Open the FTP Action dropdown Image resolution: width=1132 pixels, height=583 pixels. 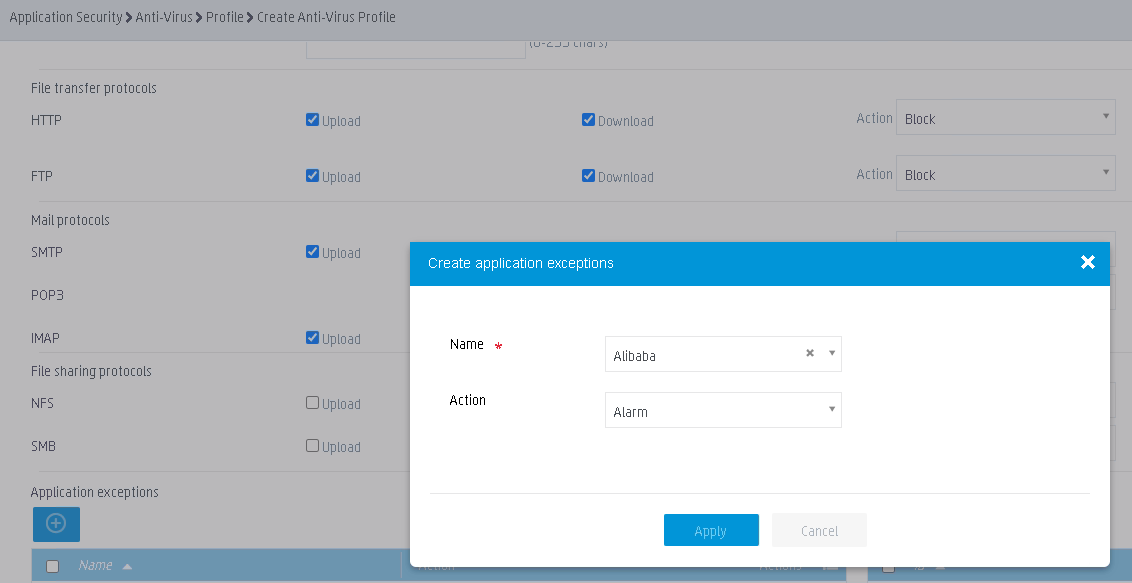(x=1006, y=175)
